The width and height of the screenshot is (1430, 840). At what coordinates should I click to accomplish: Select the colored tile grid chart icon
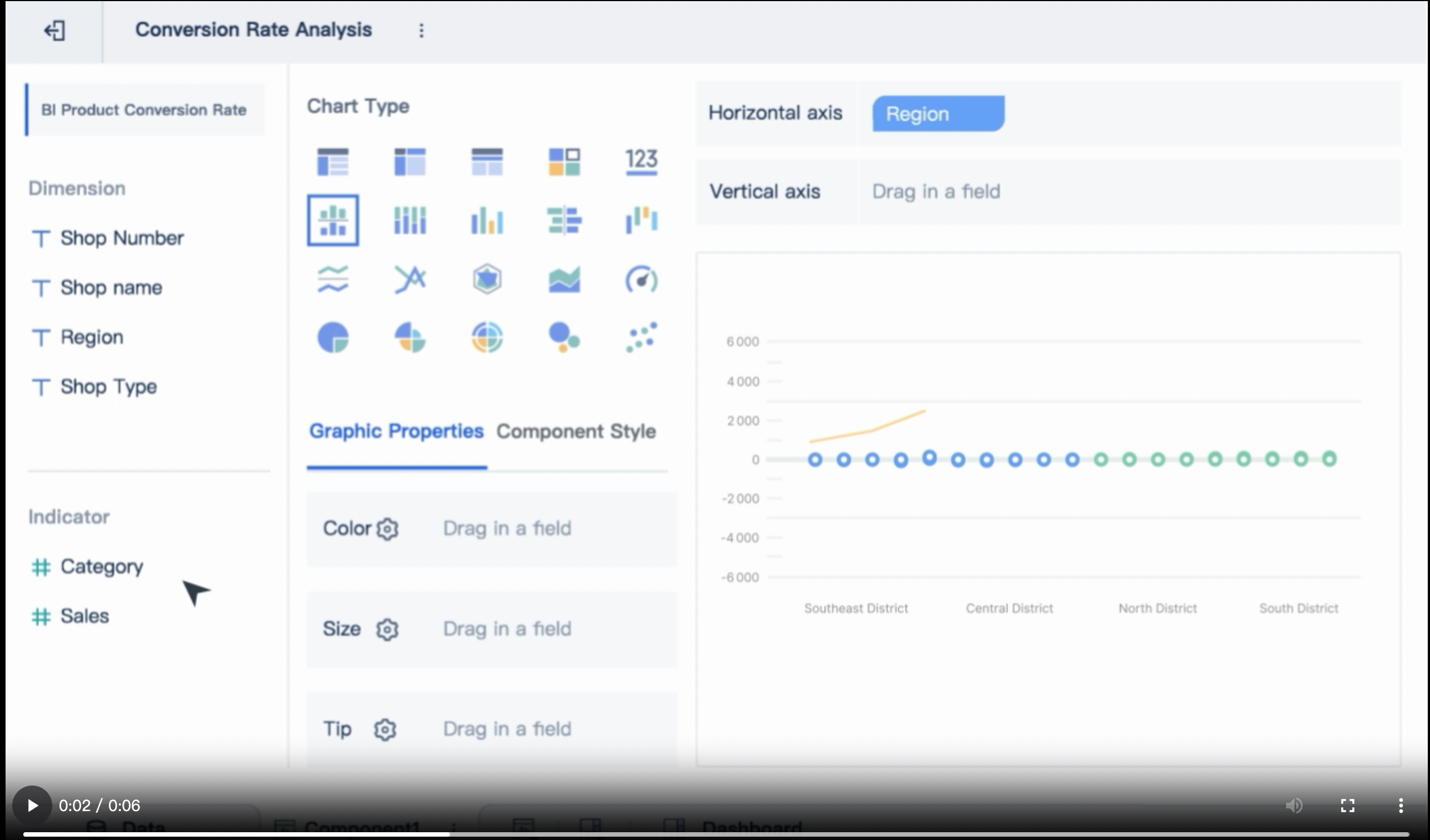click(x=564, y=162)
